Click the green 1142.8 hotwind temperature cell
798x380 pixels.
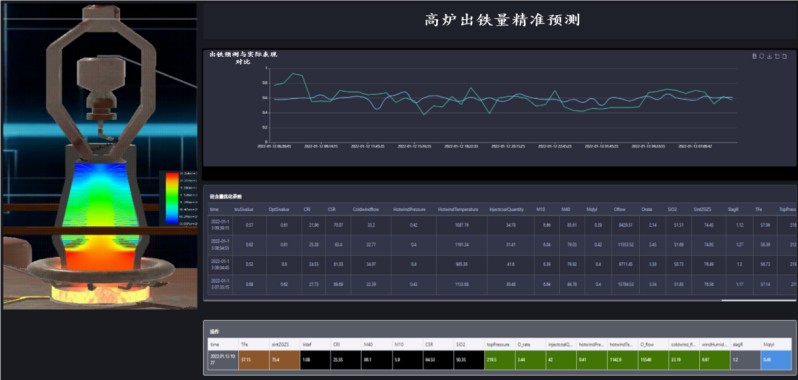click(x=623, y=360)
